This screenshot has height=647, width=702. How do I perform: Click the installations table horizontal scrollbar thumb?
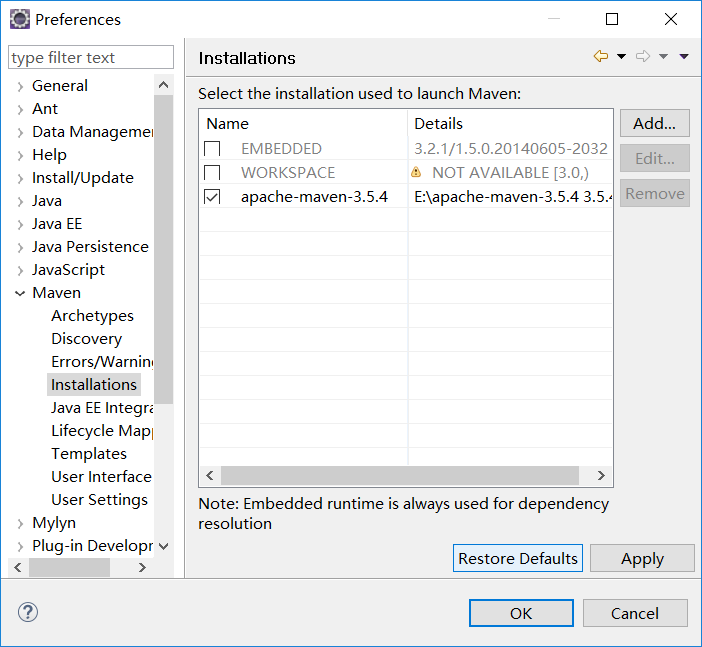point(400,476)
